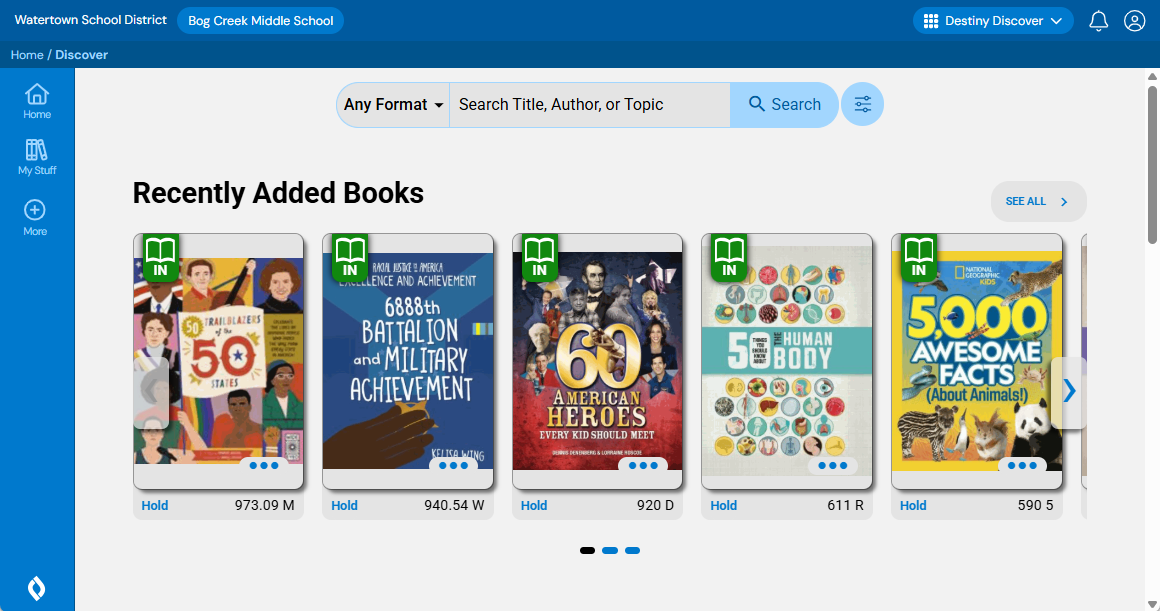Open the 50 Trailblazers of the 50 States cover
This screenshot has width=1160, height=611.
point(218,361)
